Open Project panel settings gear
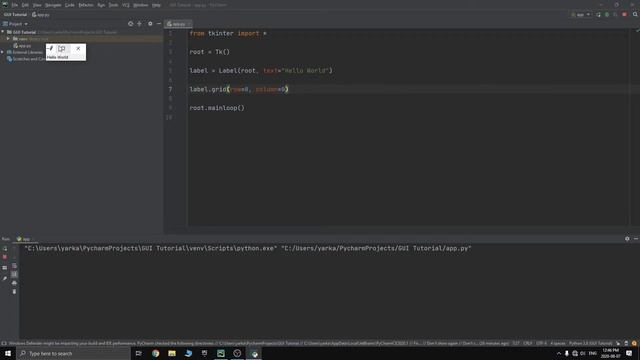This screenshot has height=360, width=640. [150, 24]
